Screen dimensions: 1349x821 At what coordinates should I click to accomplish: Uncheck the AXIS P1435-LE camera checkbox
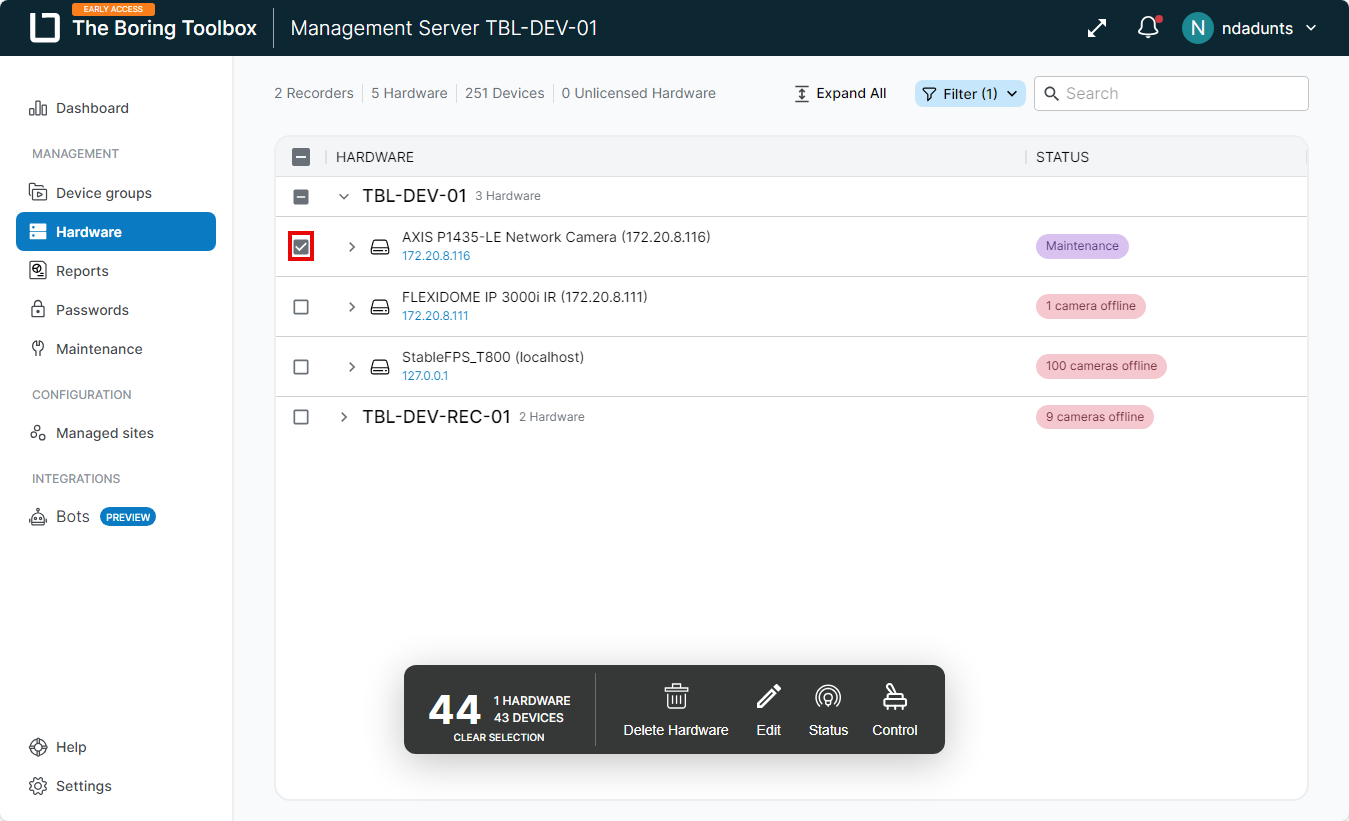(x=301, y=247)
